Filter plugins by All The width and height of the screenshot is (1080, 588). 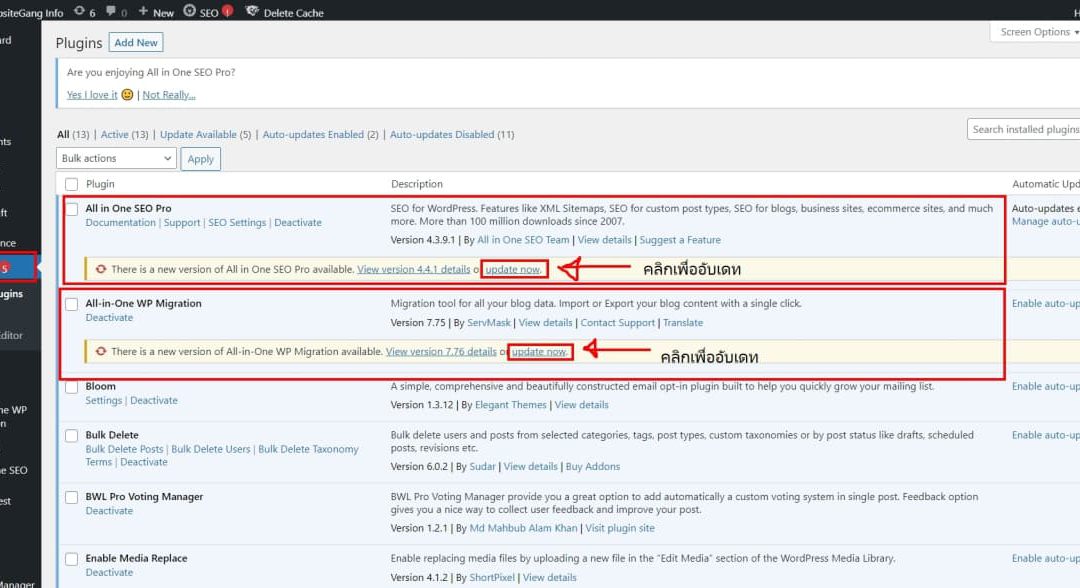click(63, 134)
